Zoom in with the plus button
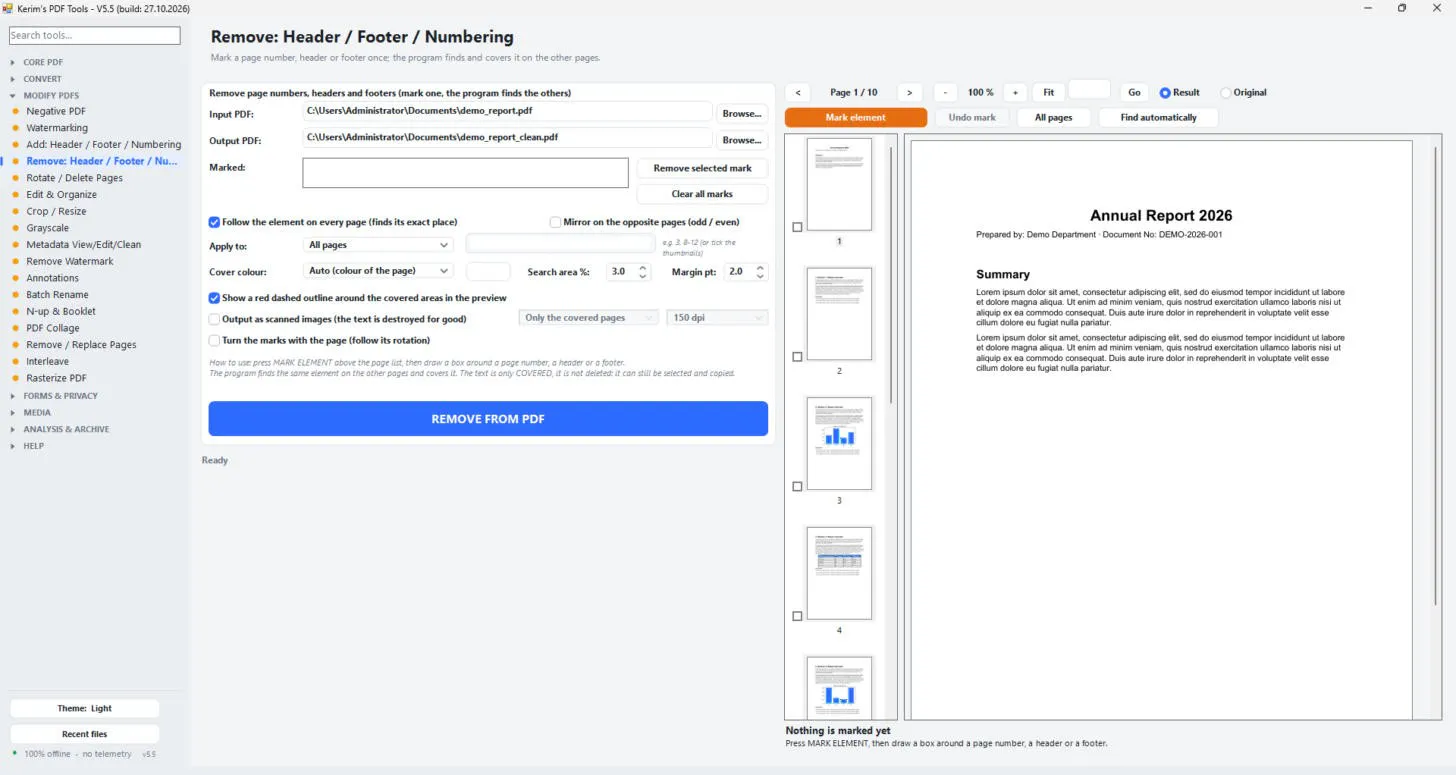The image size is (1456, 775). pos(1015,92)
